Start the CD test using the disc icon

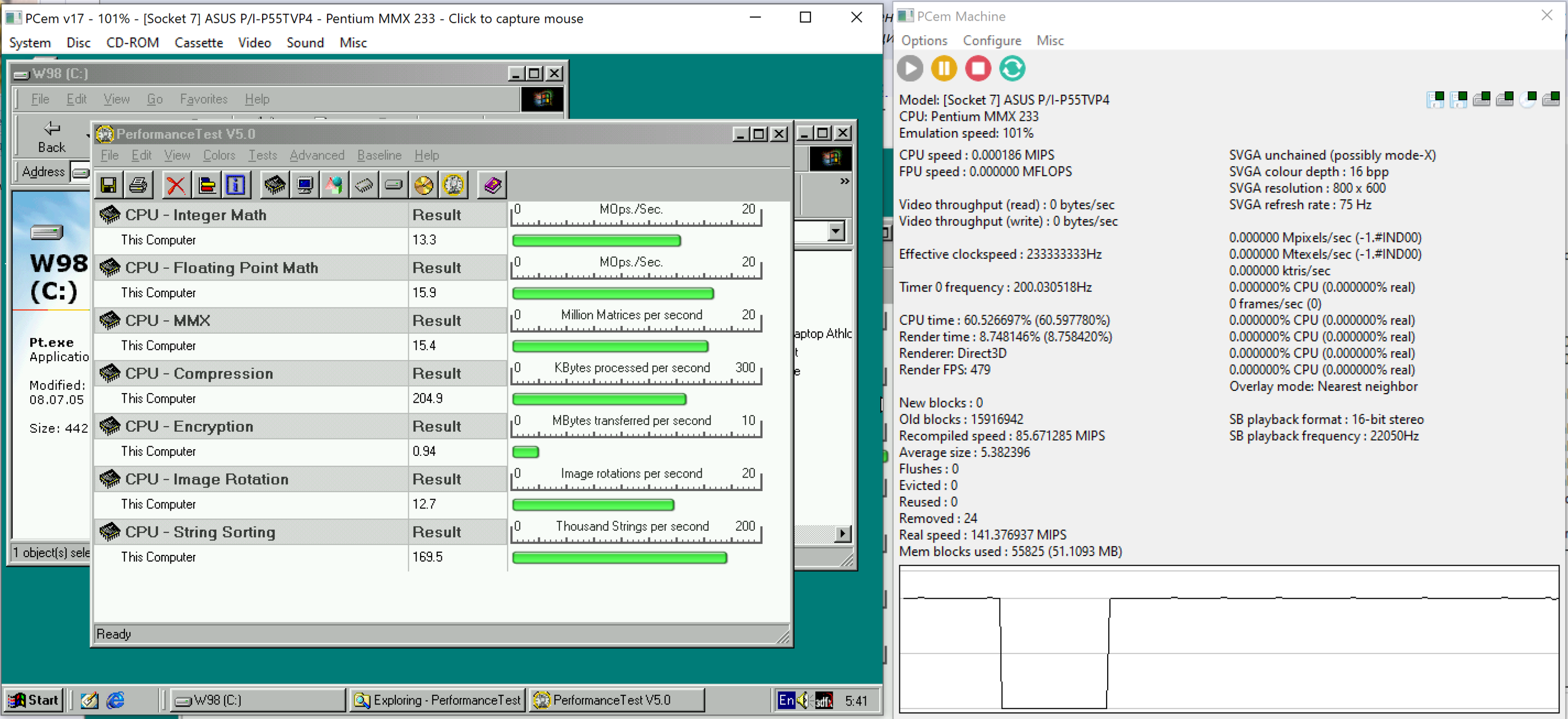coord(424,184)
